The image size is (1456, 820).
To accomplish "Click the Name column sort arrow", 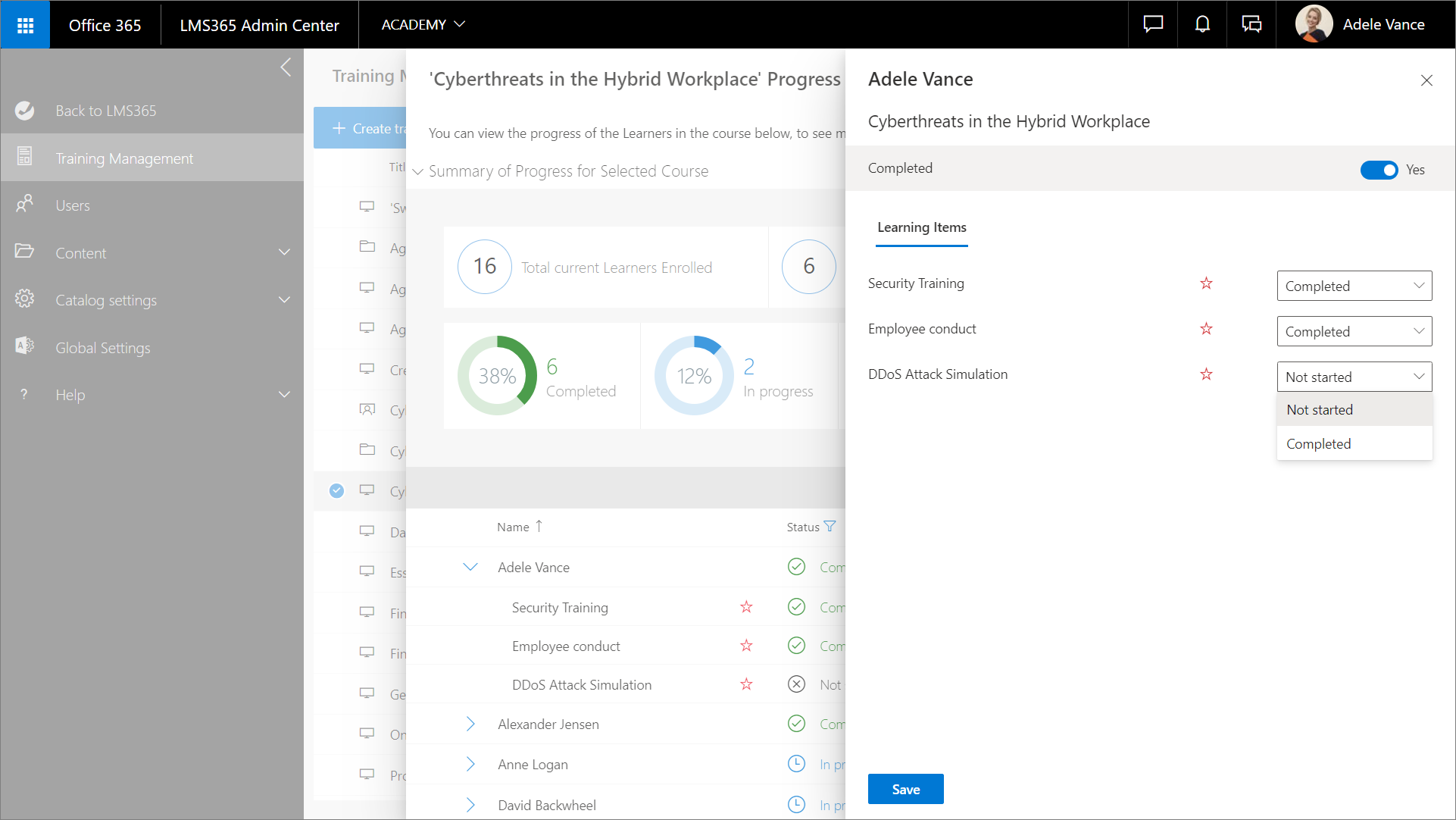I will click(539, 526).
